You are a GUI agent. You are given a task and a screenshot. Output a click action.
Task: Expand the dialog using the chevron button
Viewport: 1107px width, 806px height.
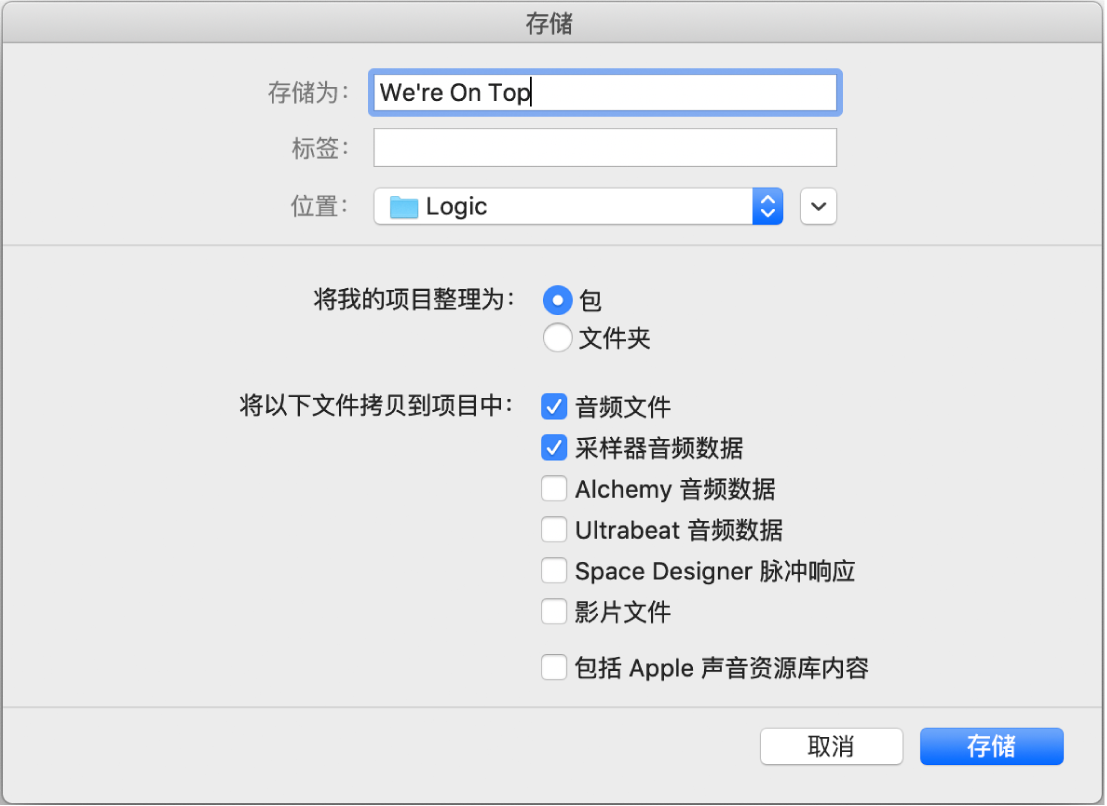pos(817,206)
